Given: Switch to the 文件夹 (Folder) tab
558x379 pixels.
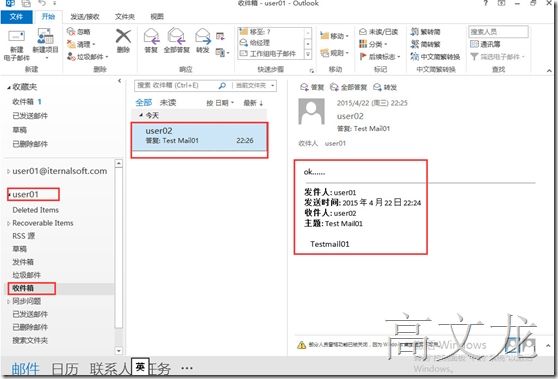Looking at the screenshot, I should pyautogui.click(x=125, y=17).
